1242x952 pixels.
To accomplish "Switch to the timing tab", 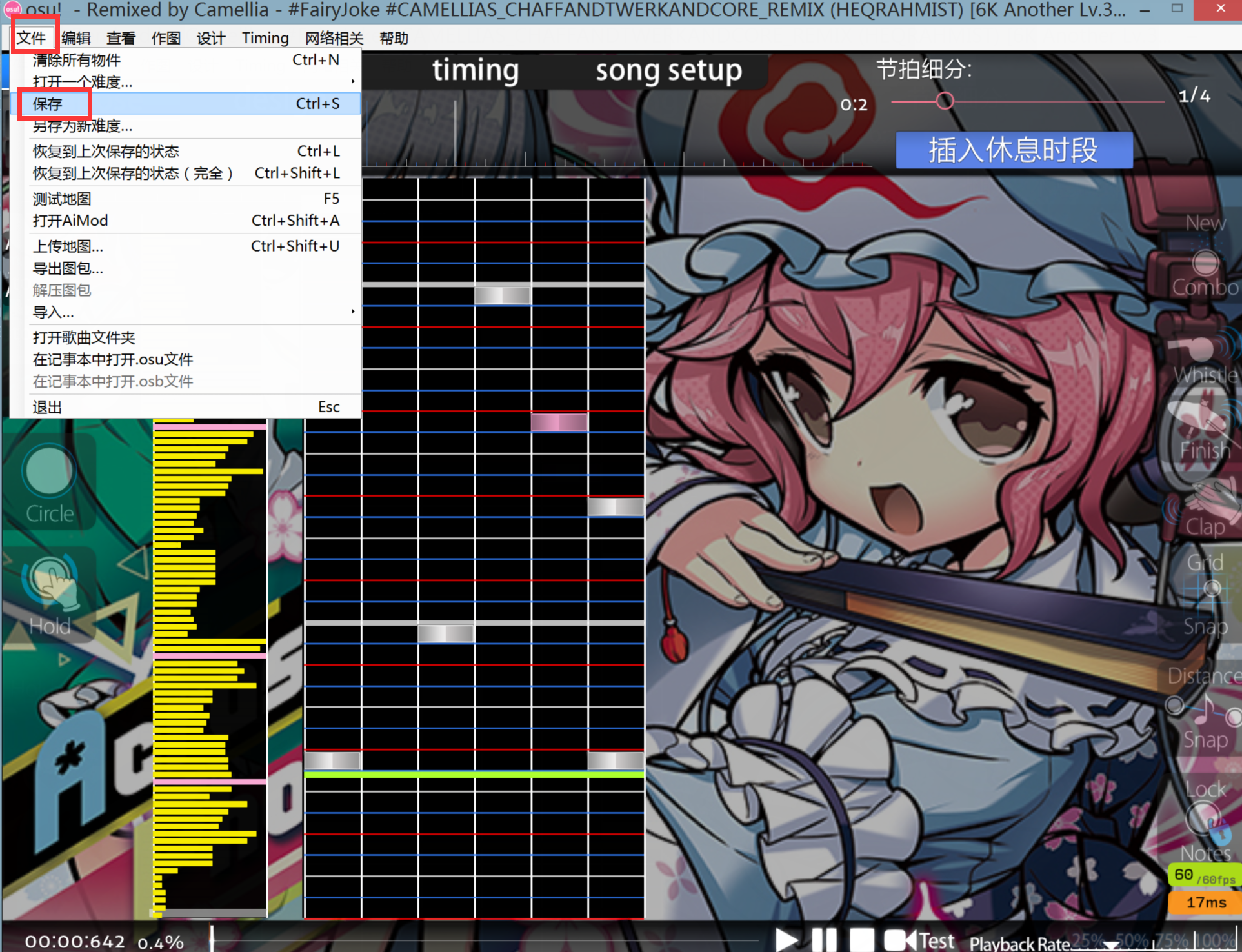I will coord(476,70).
